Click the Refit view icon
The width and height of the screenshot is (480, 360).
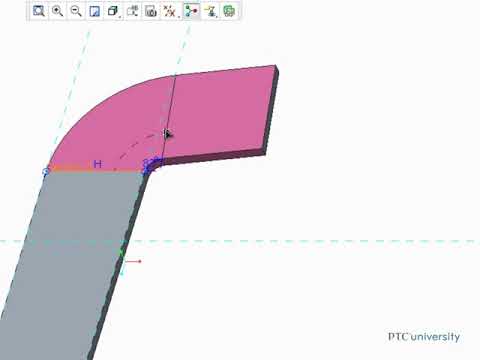click(39, 11)
